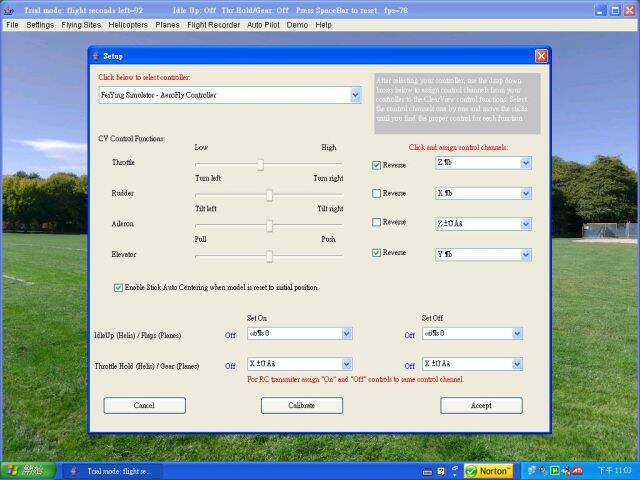This screenshot has width=640, height=480.
Task: Click the ClearView app icon in the main title bar
Action: click(9, 10)
